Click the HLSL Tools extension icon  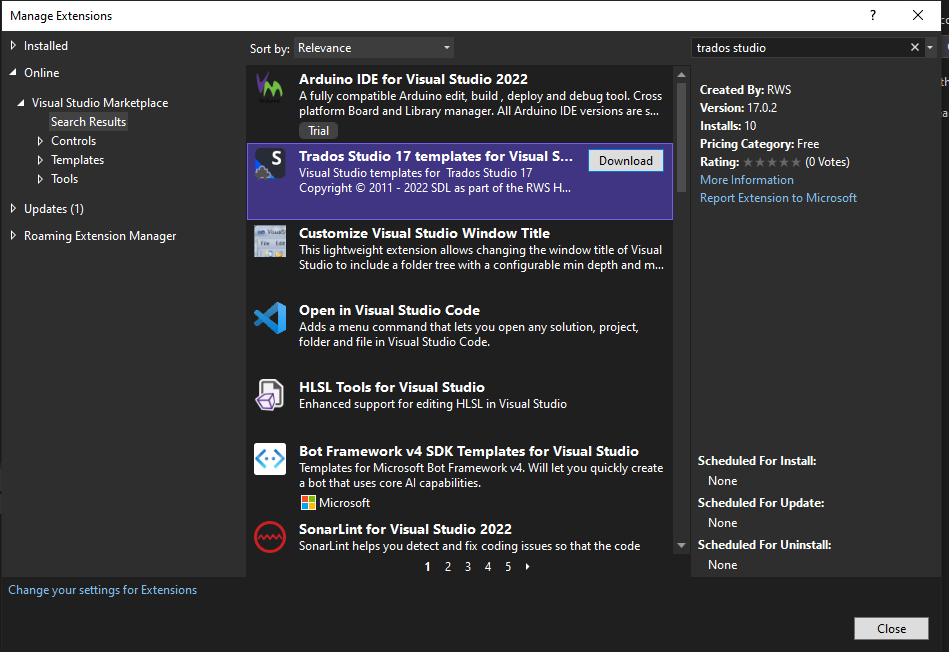270,395
